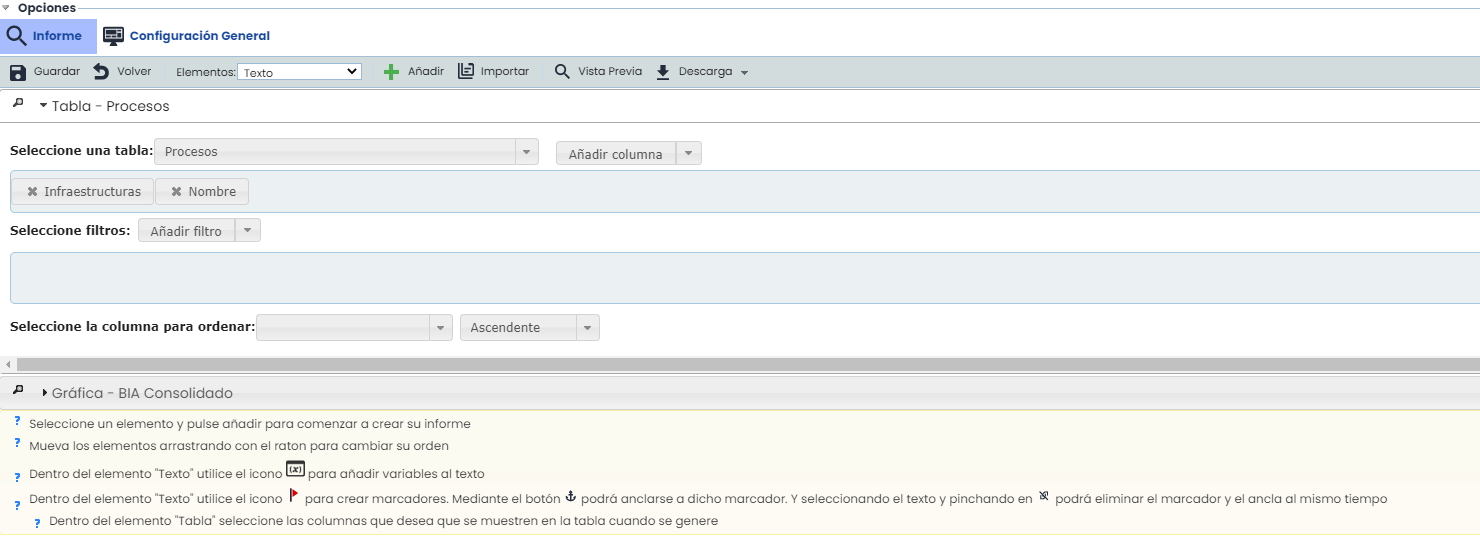This screenshot has height=546, width=1480.
Task: Collapse the Tabla - Procesos section
Action: tap(44, 106)
